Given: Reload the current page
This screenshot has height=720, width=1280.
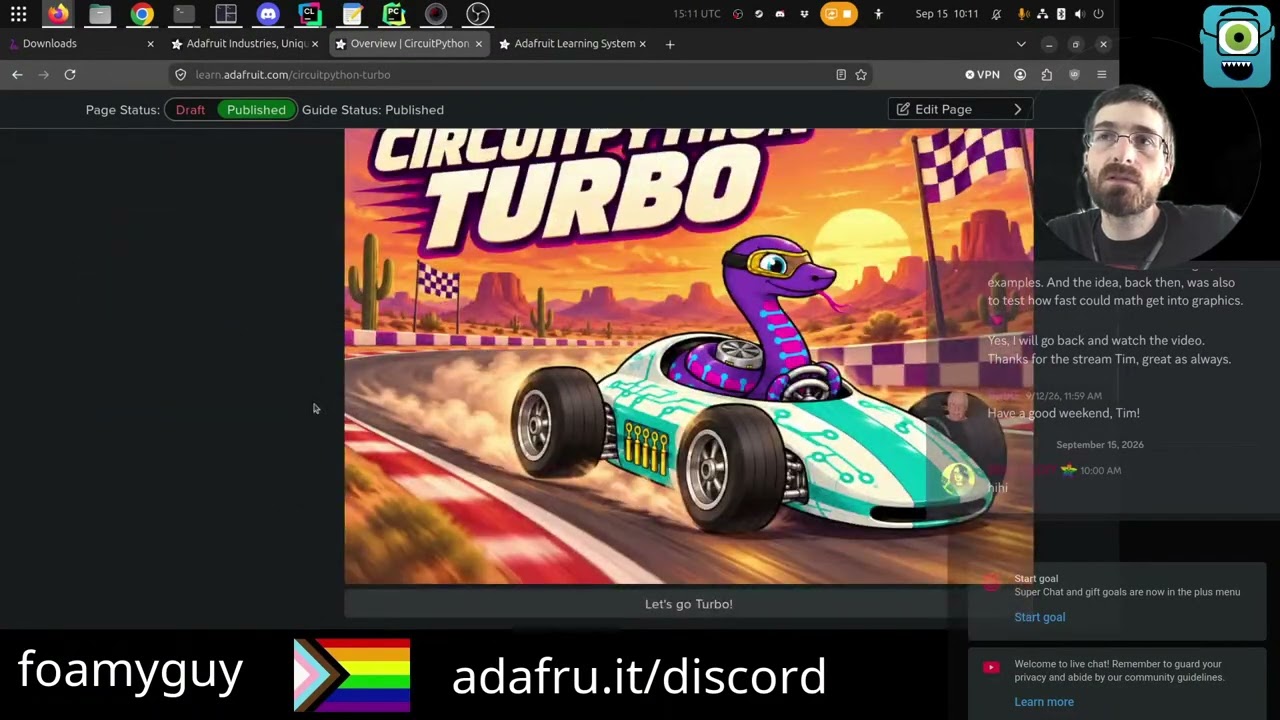Looking at the screenshot, I should [70, 74].
